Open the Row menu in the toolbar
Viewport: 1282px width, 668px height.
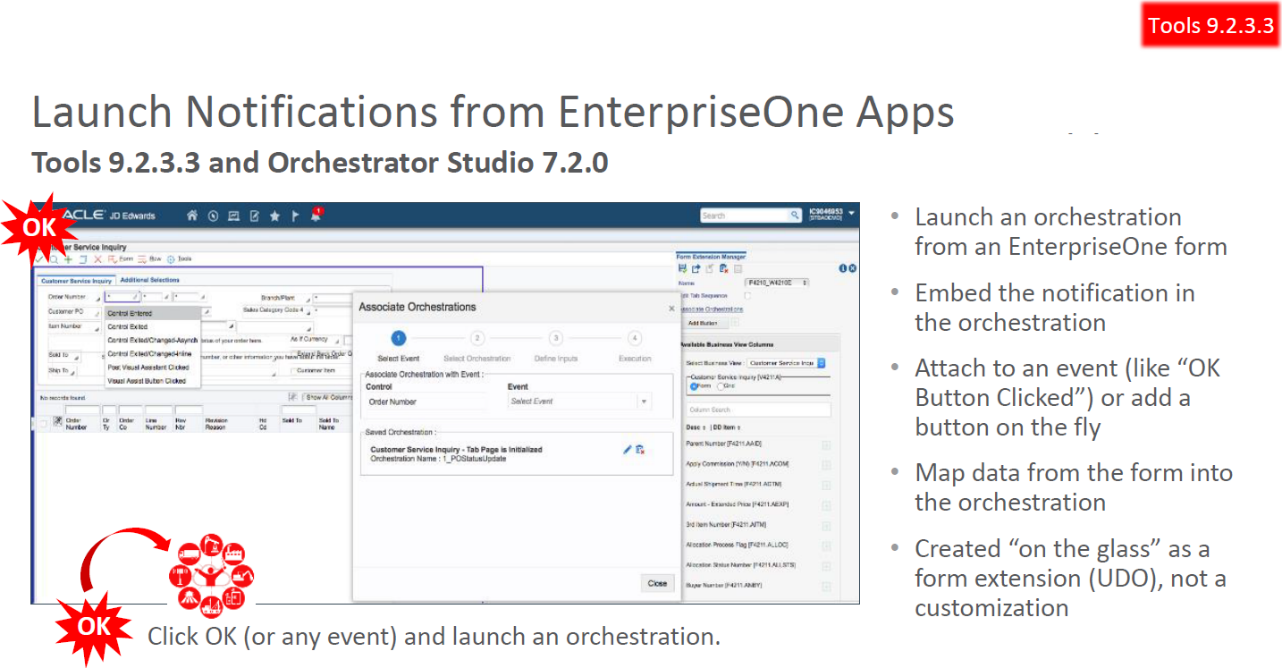[150, 259]
